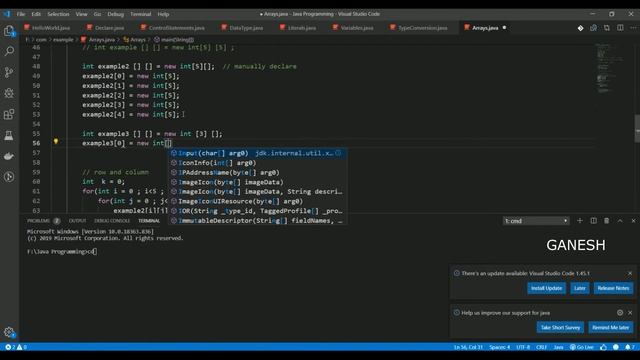Image resolution: width=640 pixels, height=360 pixels.
Task: Open the Search view in activity bar
Action: pyautogui.click(x=9, y=51)
